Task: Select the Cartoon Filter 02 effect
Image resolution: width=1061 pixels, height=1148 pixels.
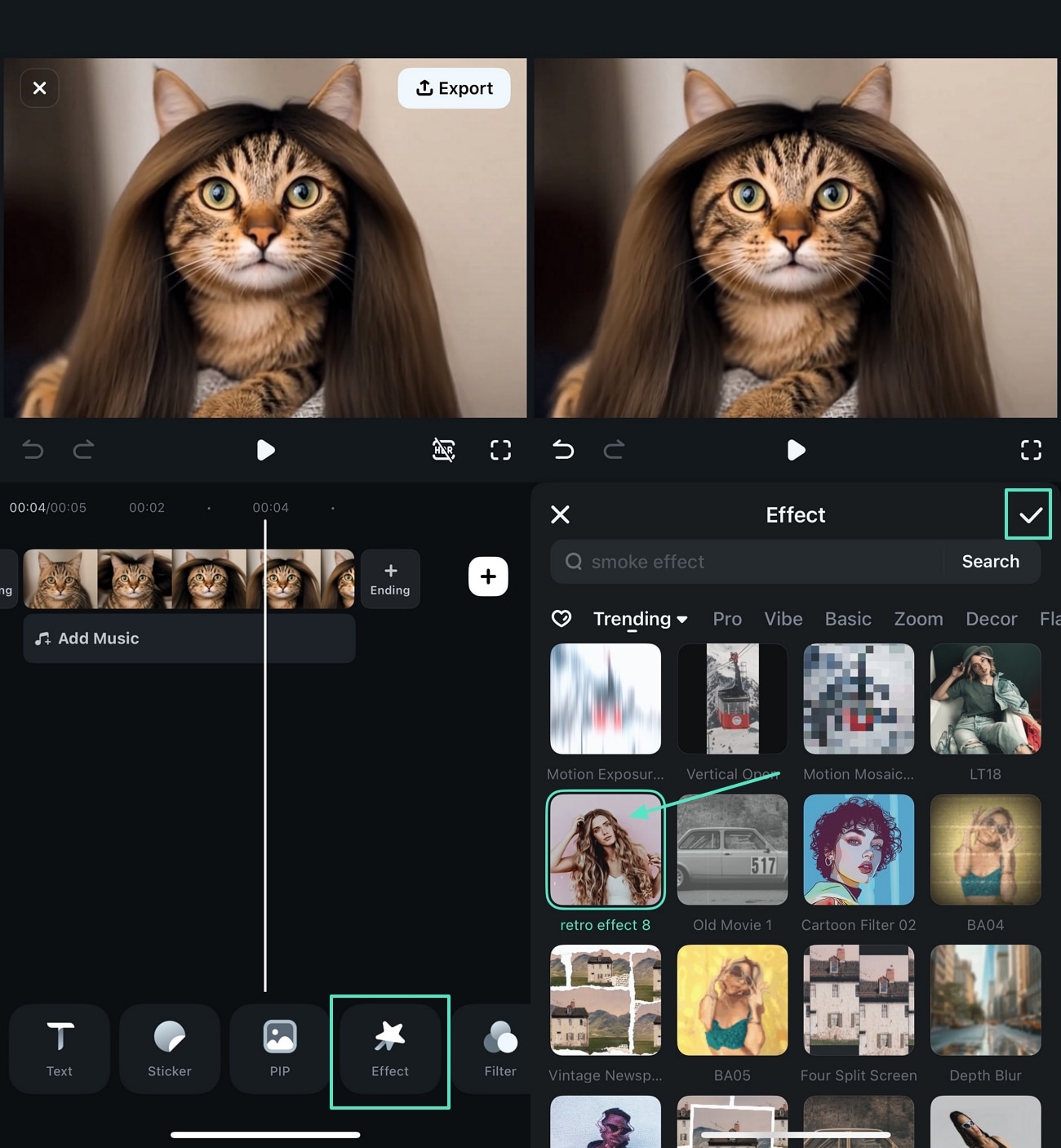Action: [859, 850]
